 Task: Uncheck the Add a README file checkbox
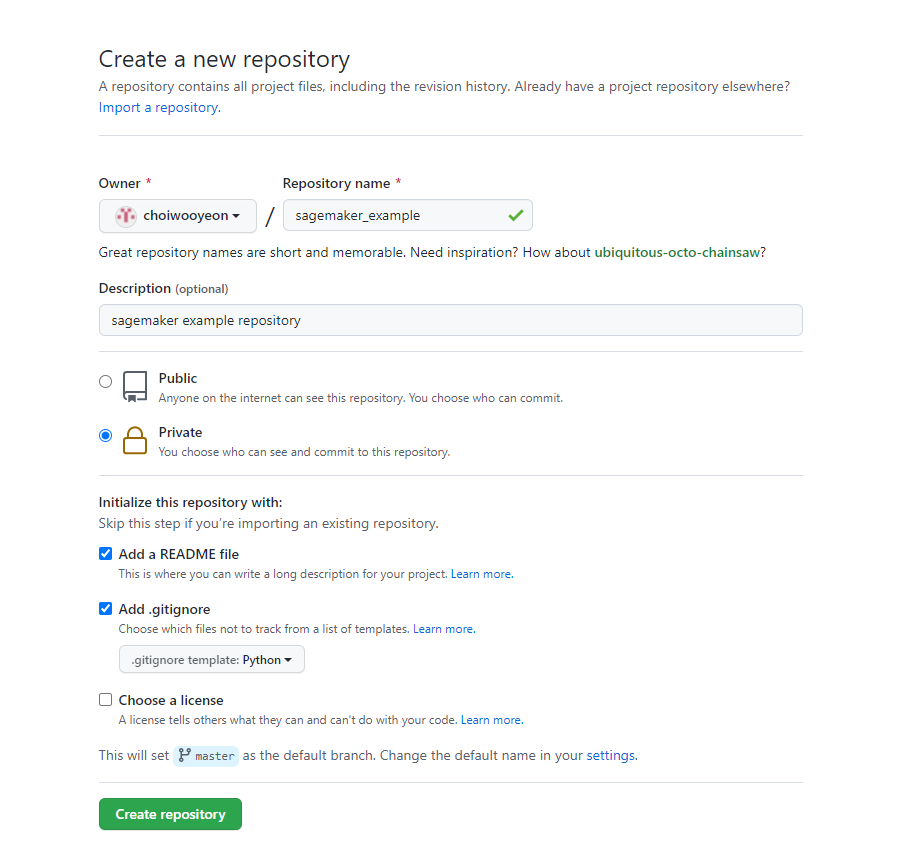coord(105,554)
